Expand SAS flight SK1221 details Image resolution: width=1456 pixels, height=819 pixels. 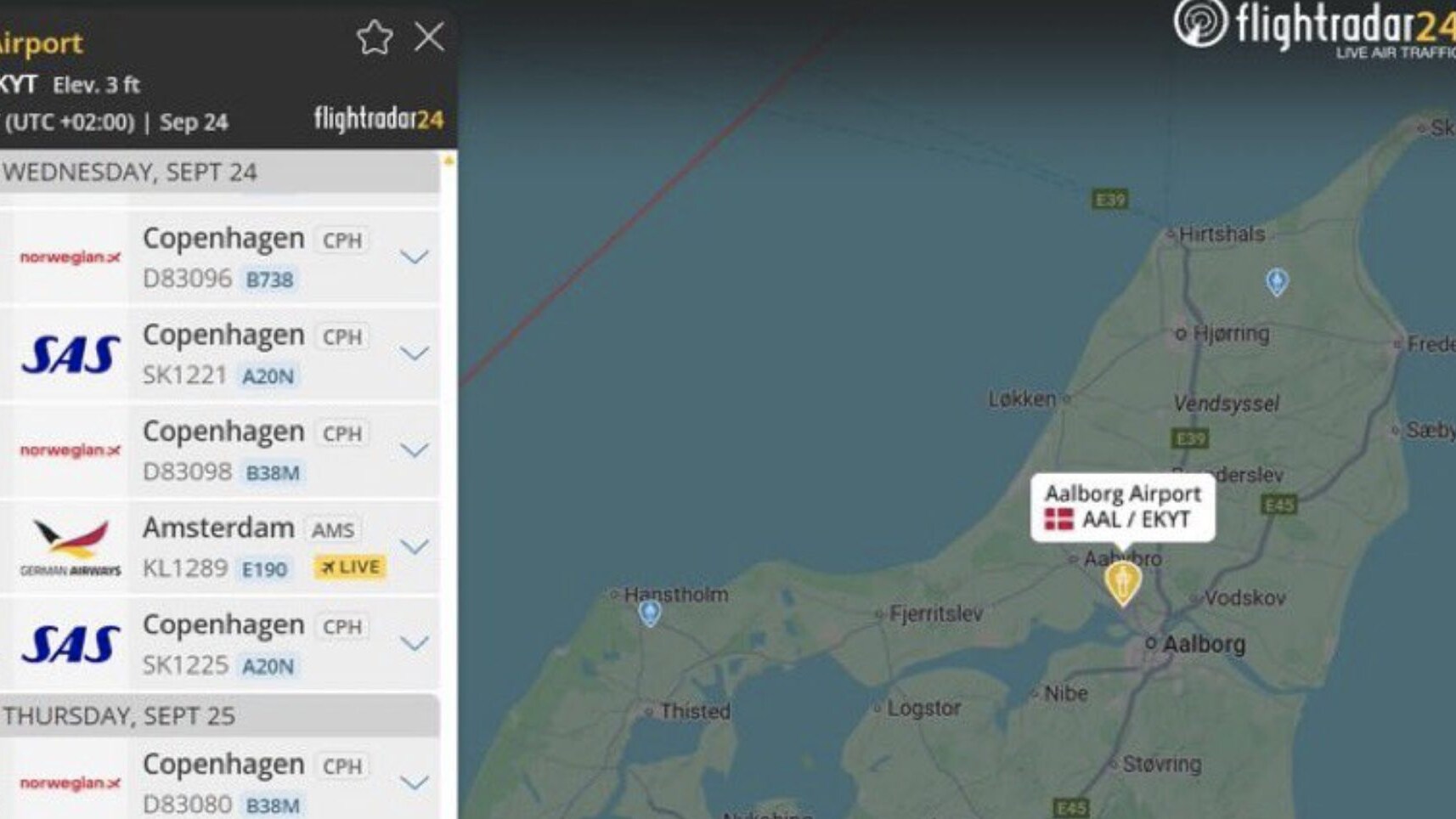click(414, 353)
